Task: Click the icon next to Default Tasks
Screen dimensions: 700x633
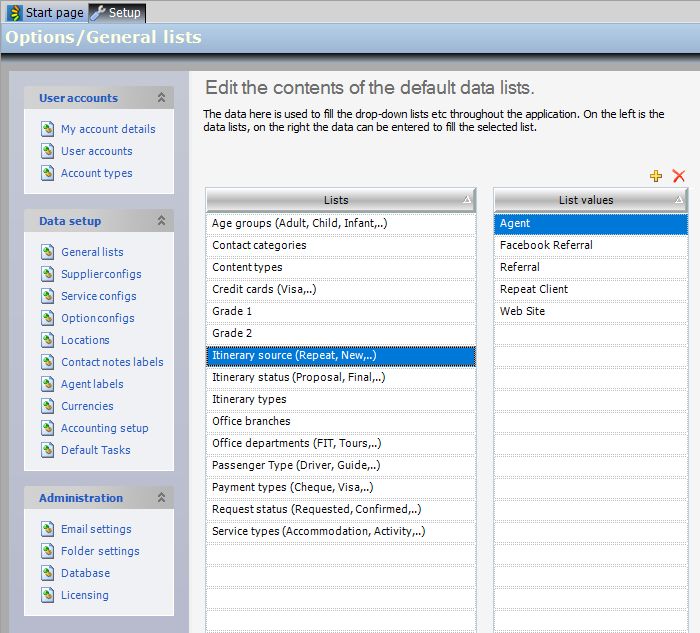Action: pos(47,450)
